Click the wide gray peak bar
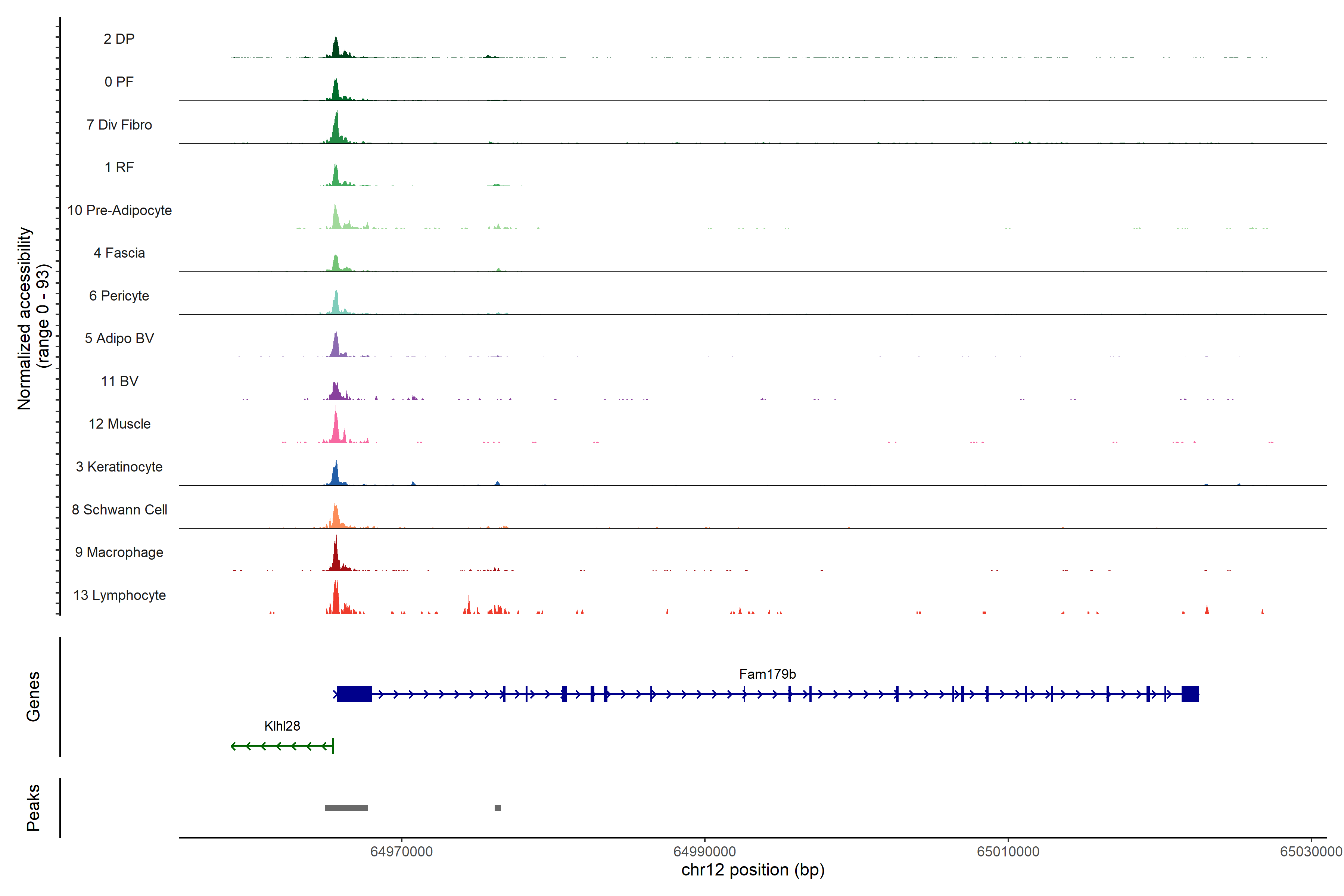 346,808
